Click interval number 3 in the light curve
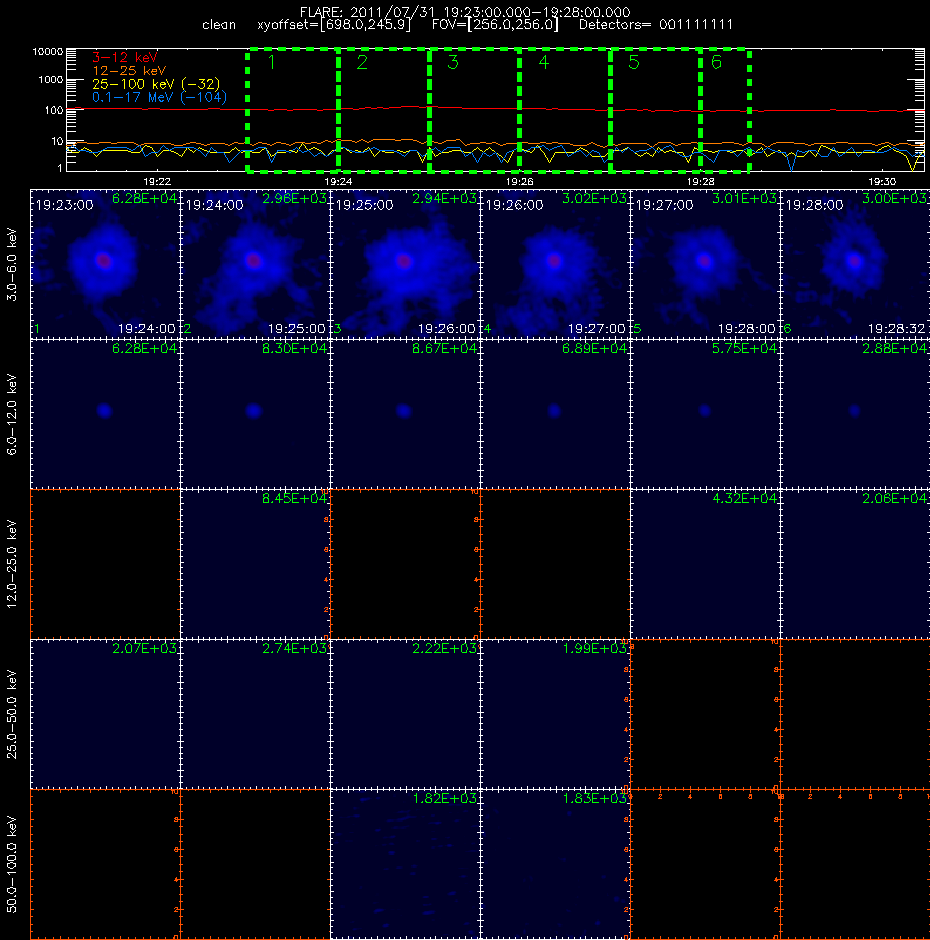The image size is (930, 940). point(453,62)
